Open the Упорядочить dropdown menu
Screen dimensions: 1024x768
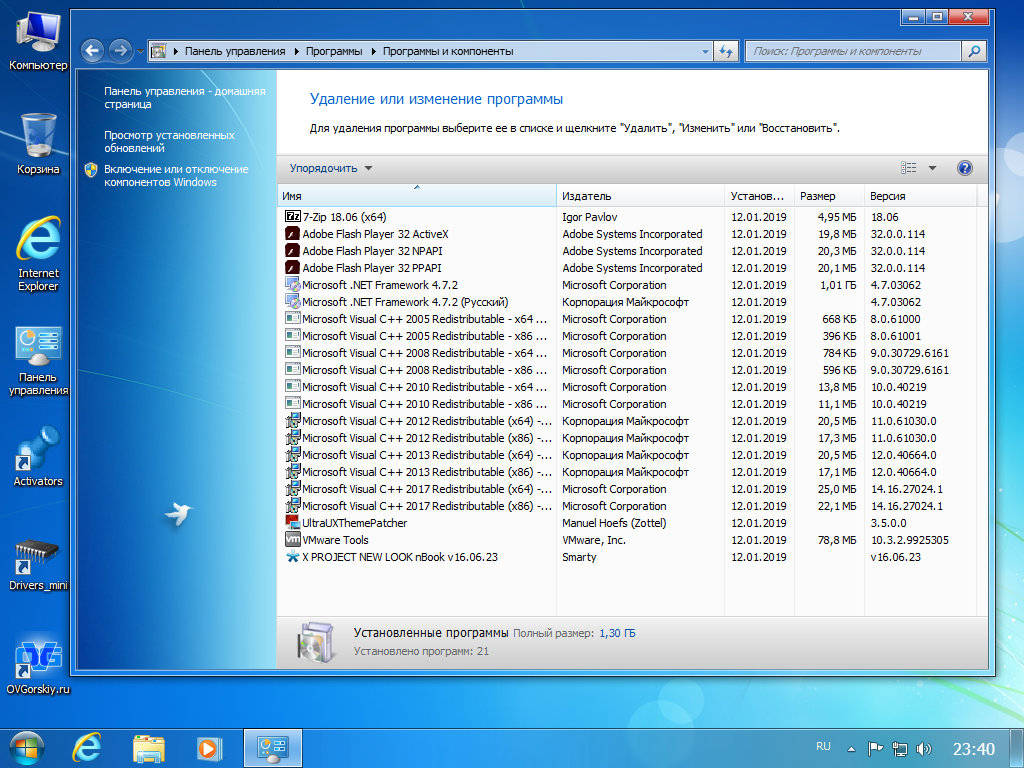330,168
